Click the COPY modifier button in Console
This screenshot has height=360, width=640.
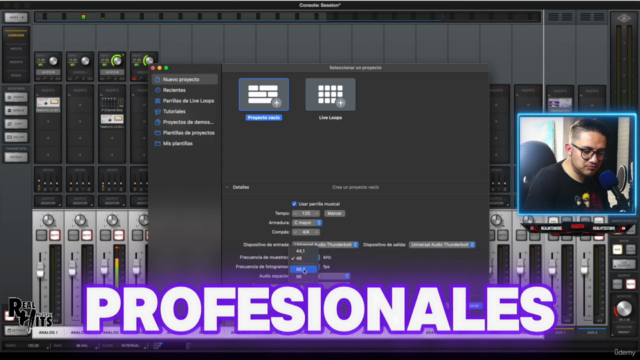click(x=16, y=123)
